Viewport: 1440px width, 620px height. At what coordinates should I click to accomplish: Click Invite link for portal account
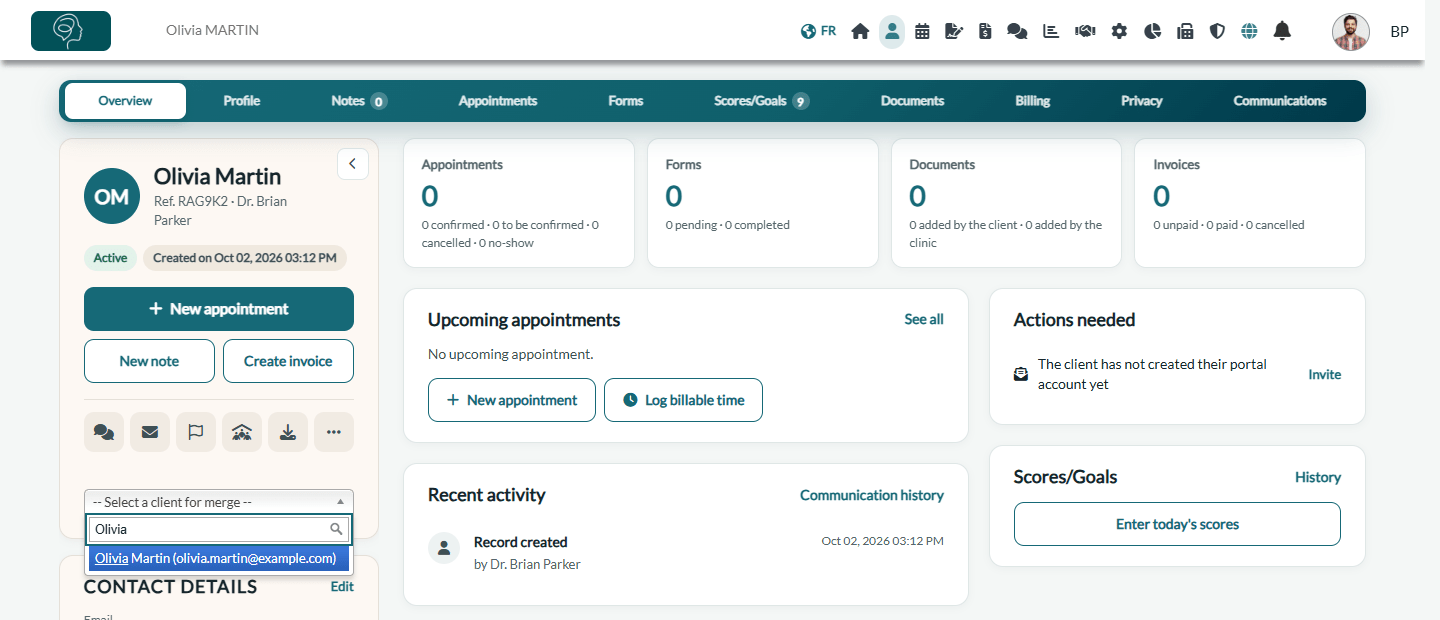click(1325, 374)
